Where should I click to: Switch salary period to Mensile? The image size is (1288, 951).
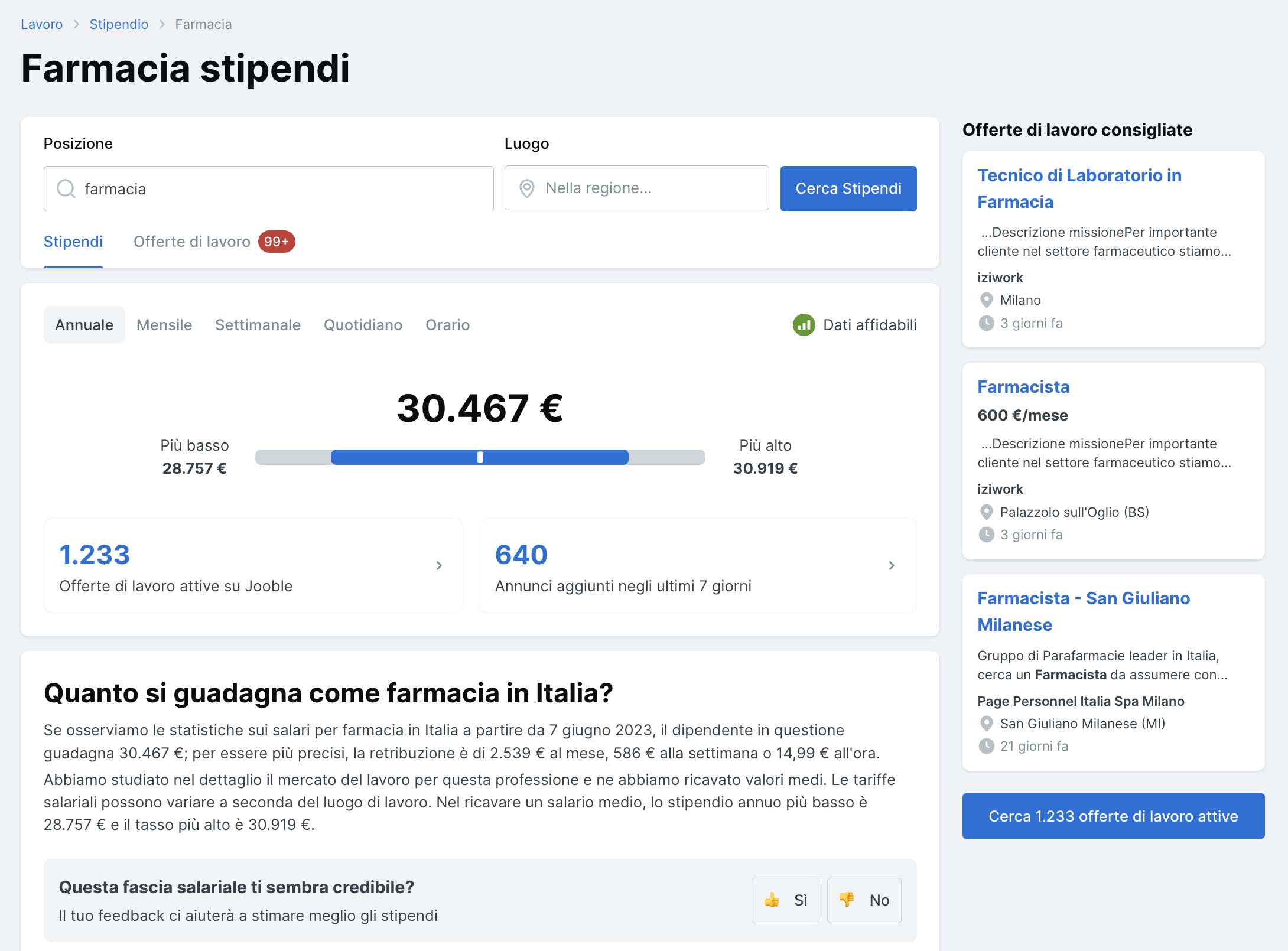[x=164, y=325]
